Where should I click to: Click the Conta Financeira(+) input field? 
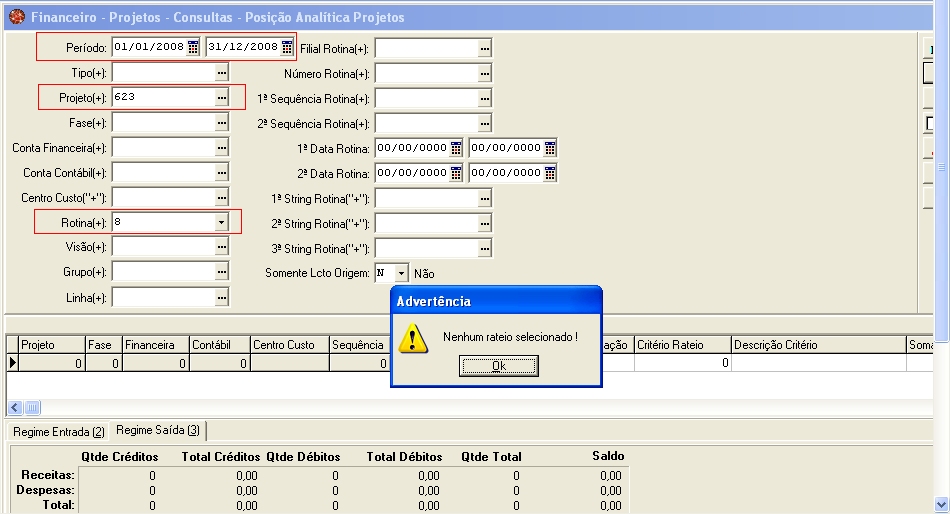164,148
